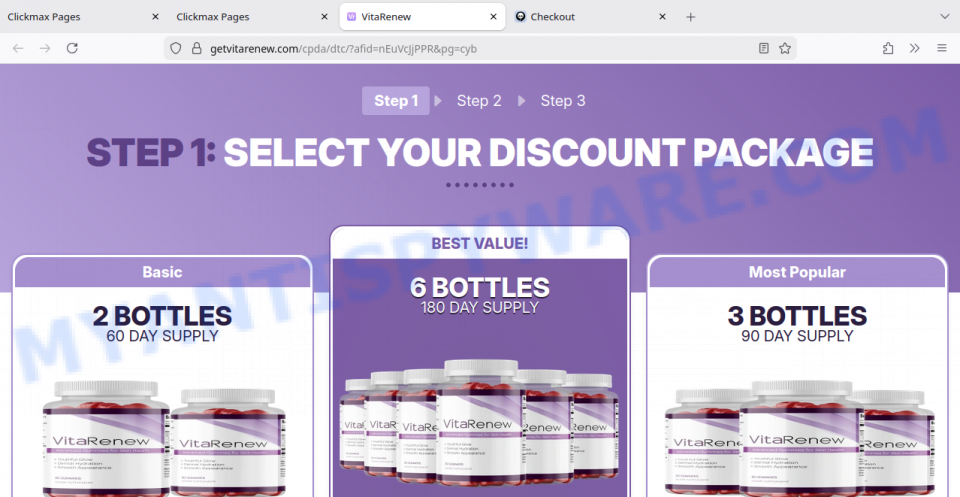Open the list all tabs dropdown
Viewport: 960px width, 497px height.
click(x=945, y=17)
